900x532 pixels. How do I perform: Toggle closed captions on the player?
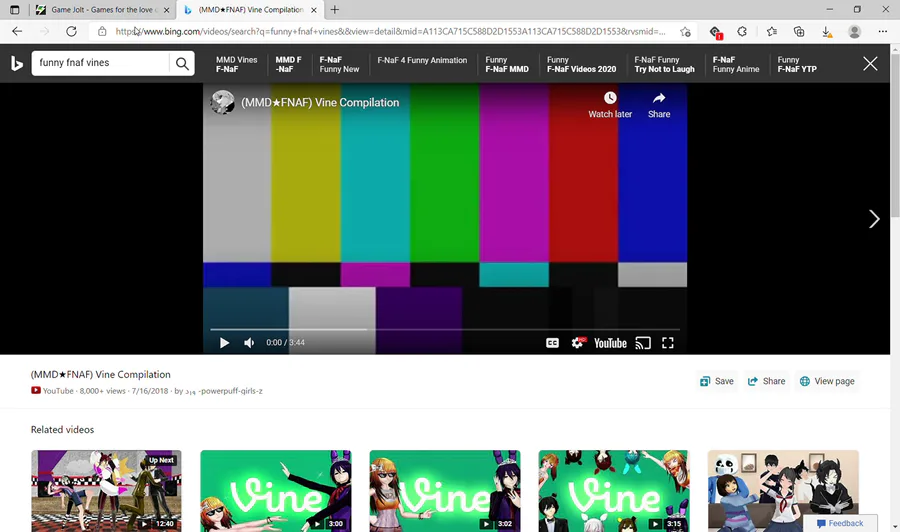click(x=552, y=343)
